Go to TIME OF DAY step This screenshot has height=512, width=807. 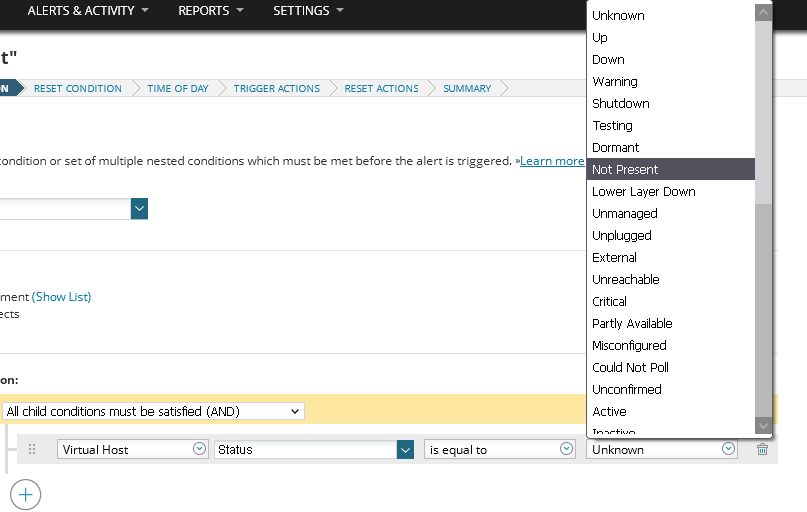178,89
